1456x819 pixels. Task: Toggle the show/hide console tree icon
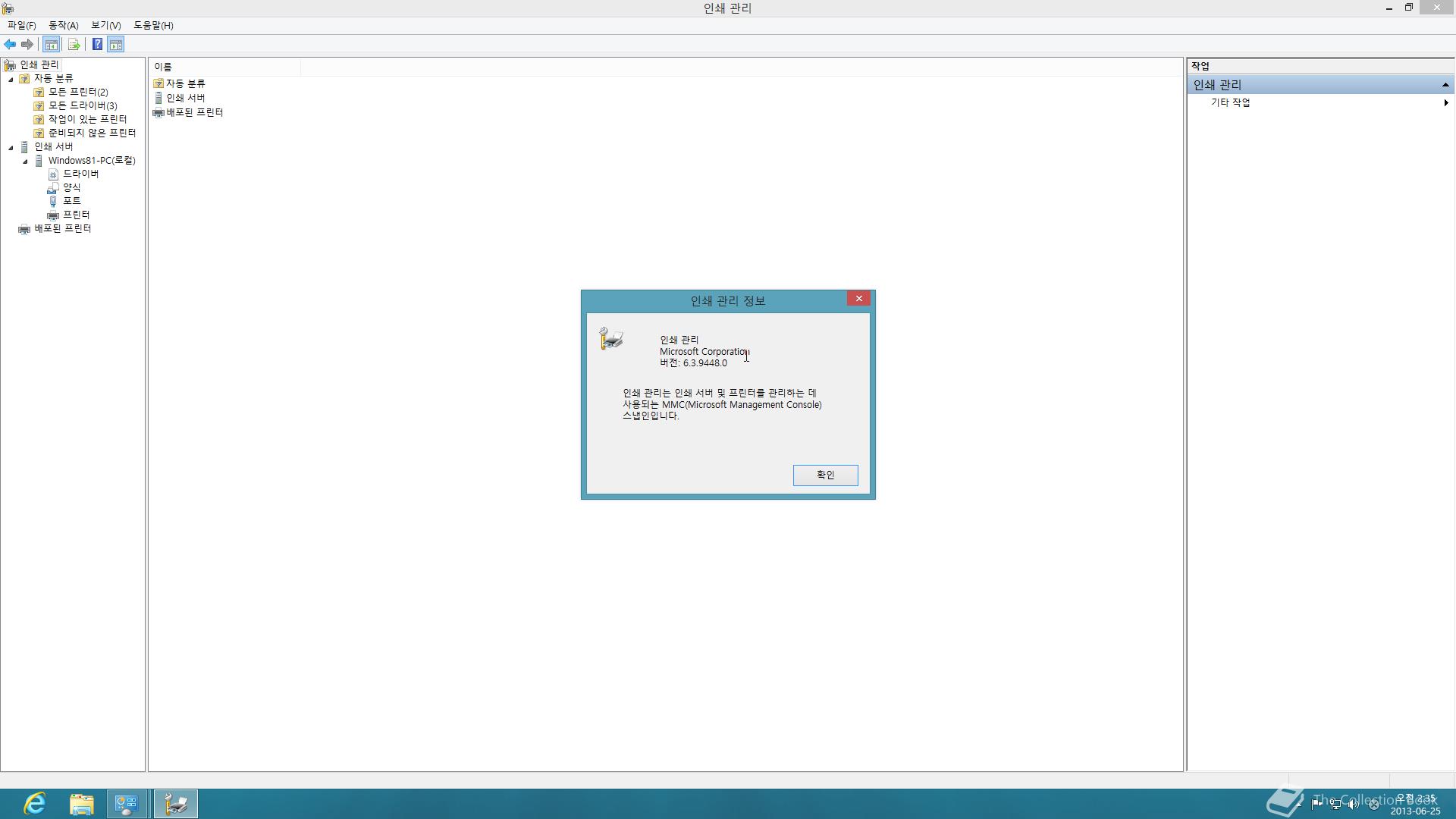[52, 45]
